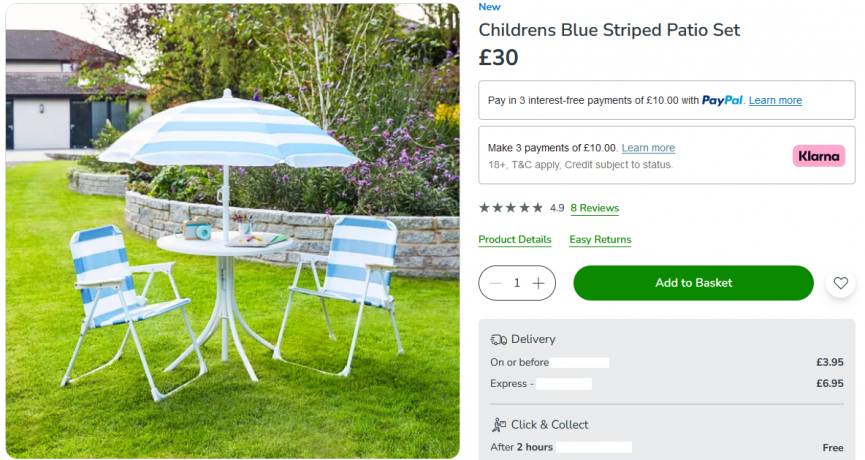This screenshot has height=460, width=865.
Task: Open PayPal Learn more link
Action: tap(775, 100)
